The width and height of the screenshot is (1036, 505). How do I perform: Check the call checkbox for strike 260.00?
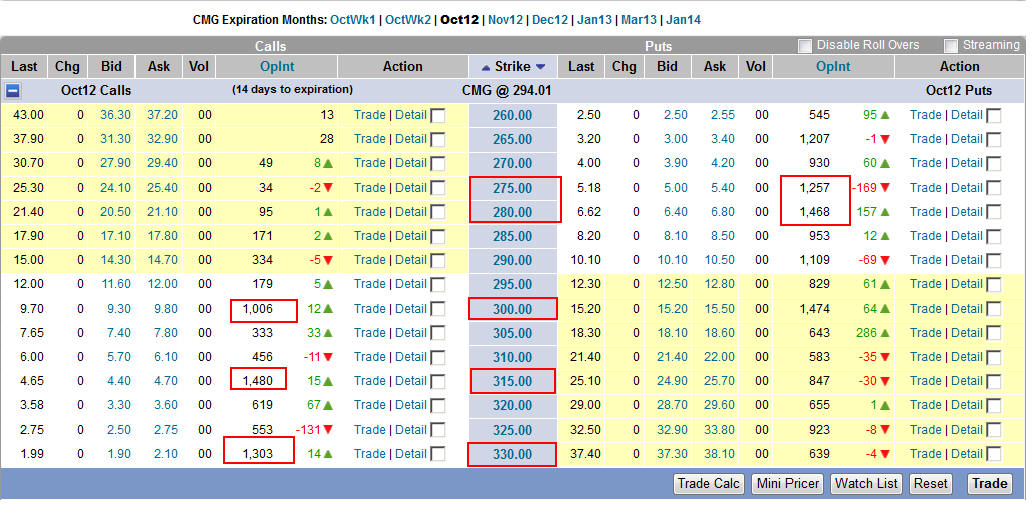pyautogui.click(x=438, y=115)
